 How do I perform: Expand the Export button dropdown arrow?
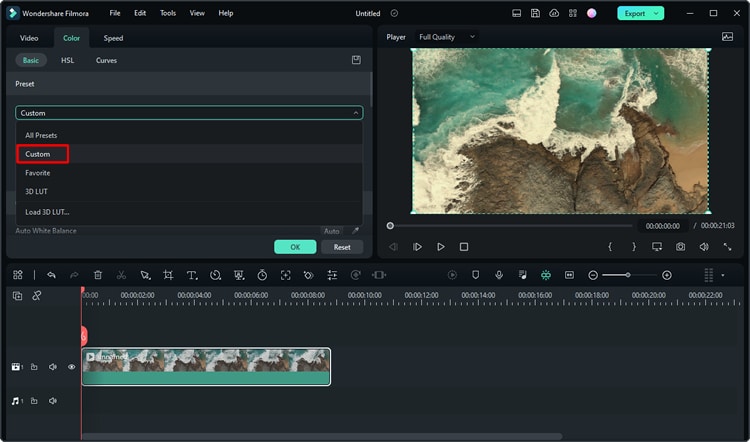click(x=656, y=13)
